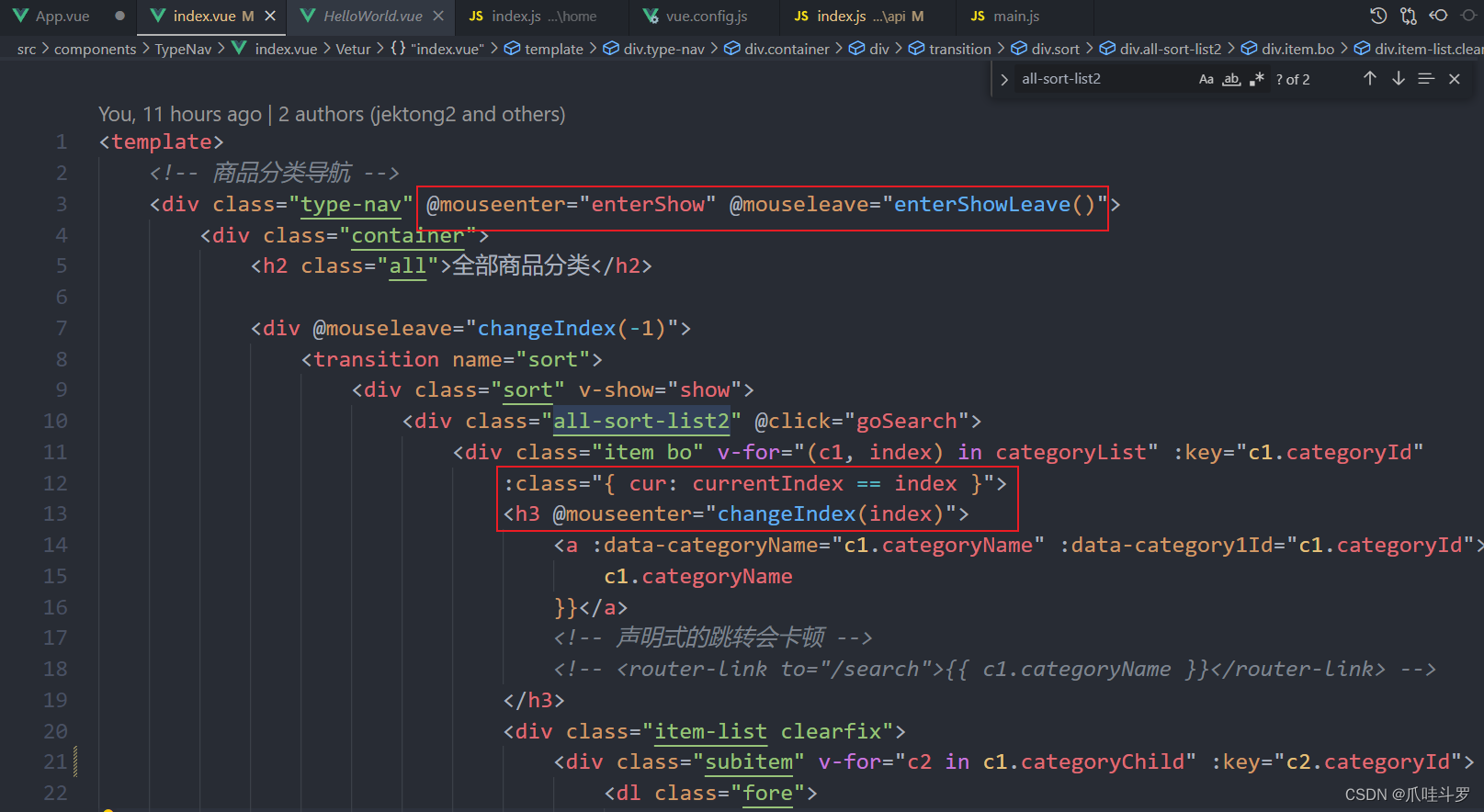Go to previous change icon
1484x812 pixels.
coord(1439,16)
